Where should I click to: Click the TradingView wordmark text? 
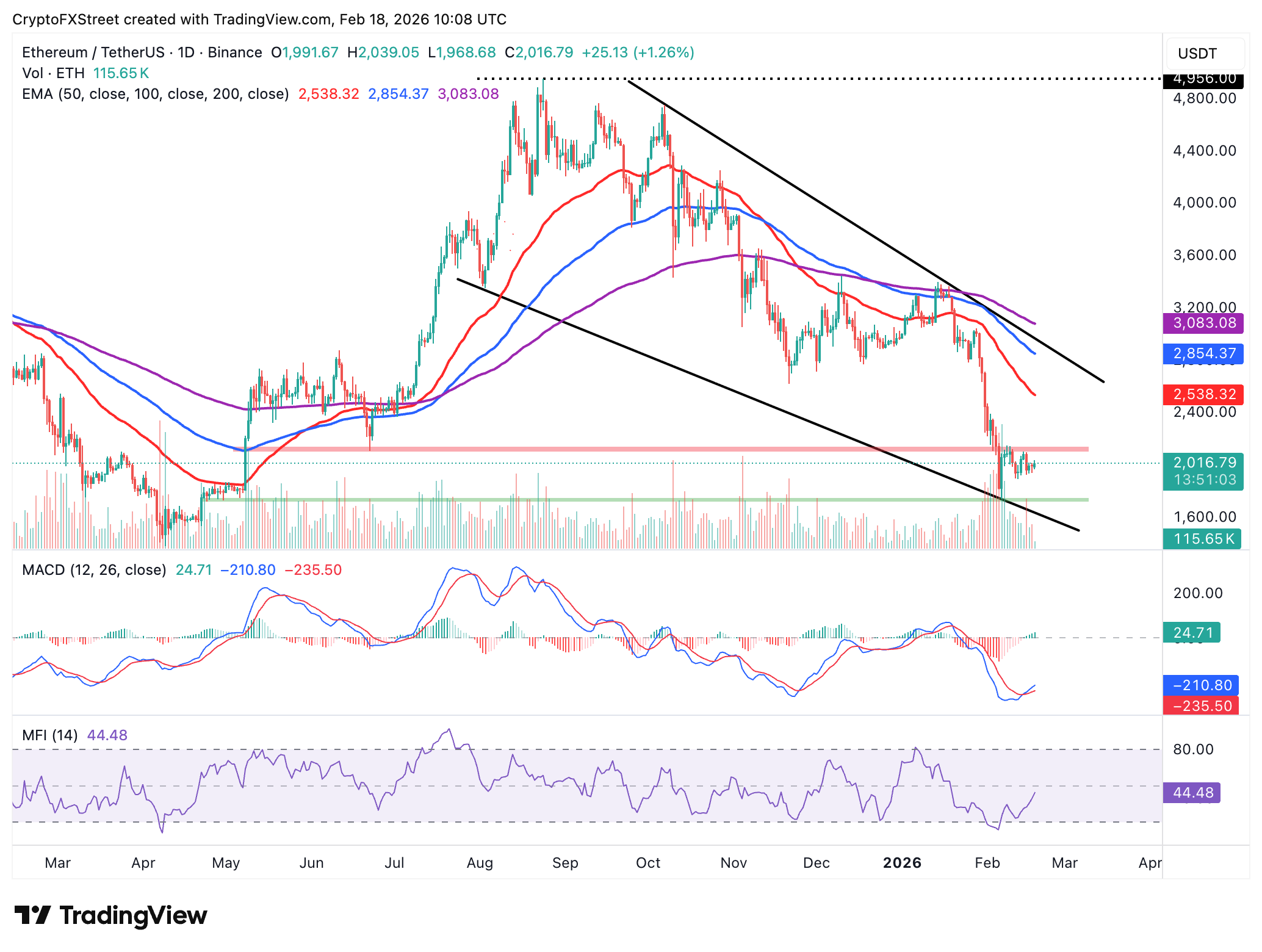pyautogui.click(x=133, y=915)
